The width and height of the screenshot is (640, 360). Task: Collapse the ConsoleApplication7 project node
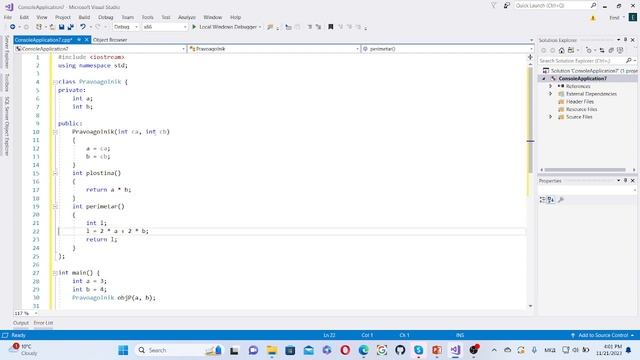tap(544, 78)
